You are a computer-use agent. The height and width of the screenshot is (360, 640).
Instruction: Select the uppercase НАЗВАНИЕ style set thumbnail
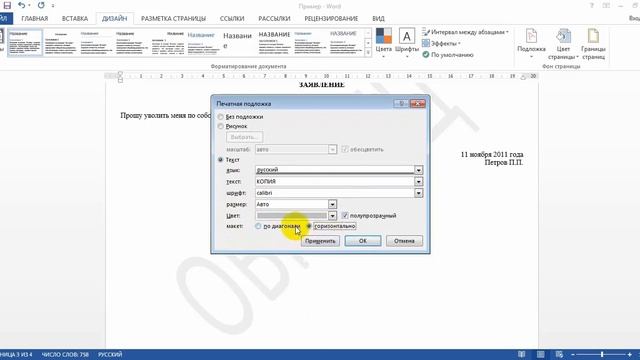coord(274,42)
